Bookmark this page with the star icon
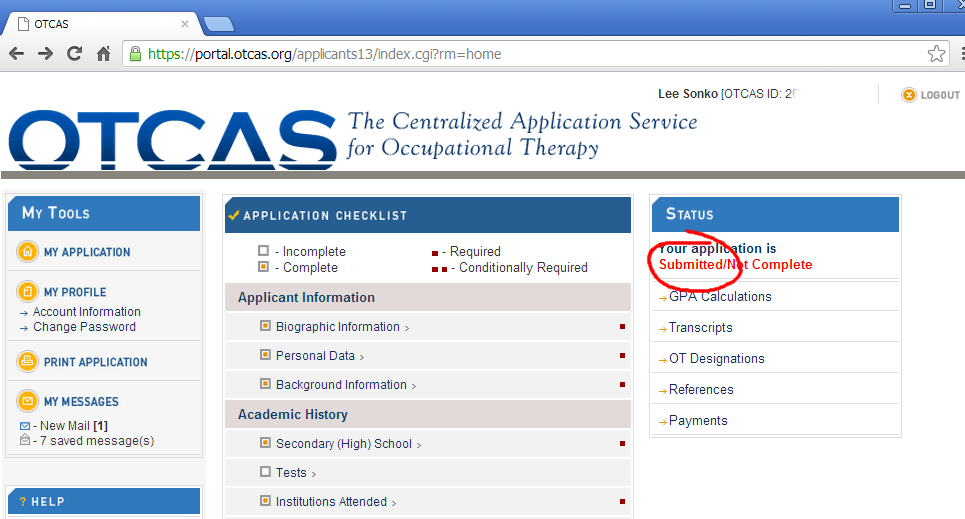This screenshot has width=965, height=519. point(936,54)
